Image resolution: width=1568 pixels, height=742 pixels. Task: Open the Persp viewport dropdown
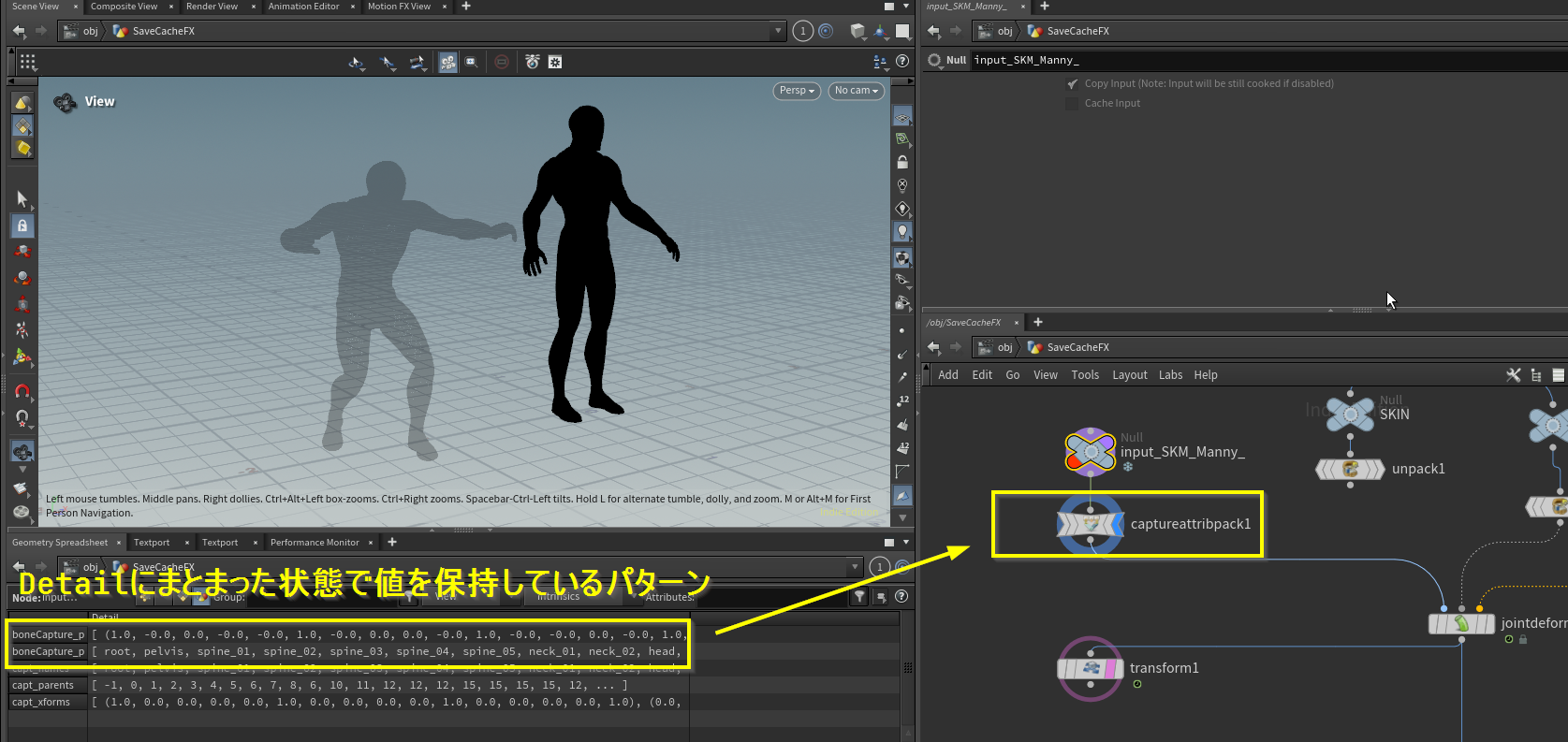(797, 91)
